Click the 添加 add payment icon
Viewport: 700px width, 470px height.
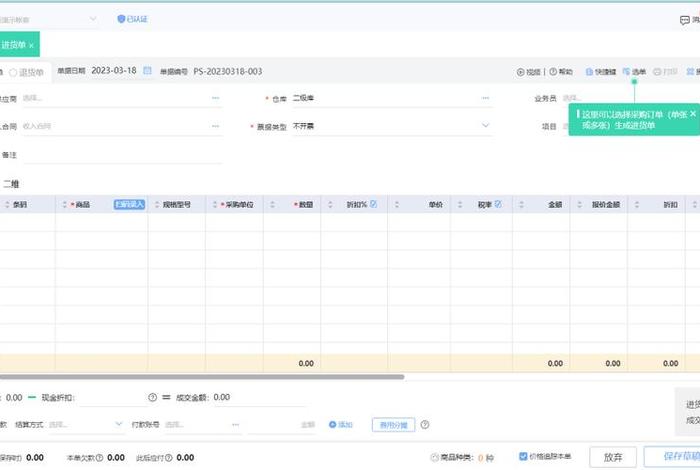pyautogui.click(x=333, y=424)
